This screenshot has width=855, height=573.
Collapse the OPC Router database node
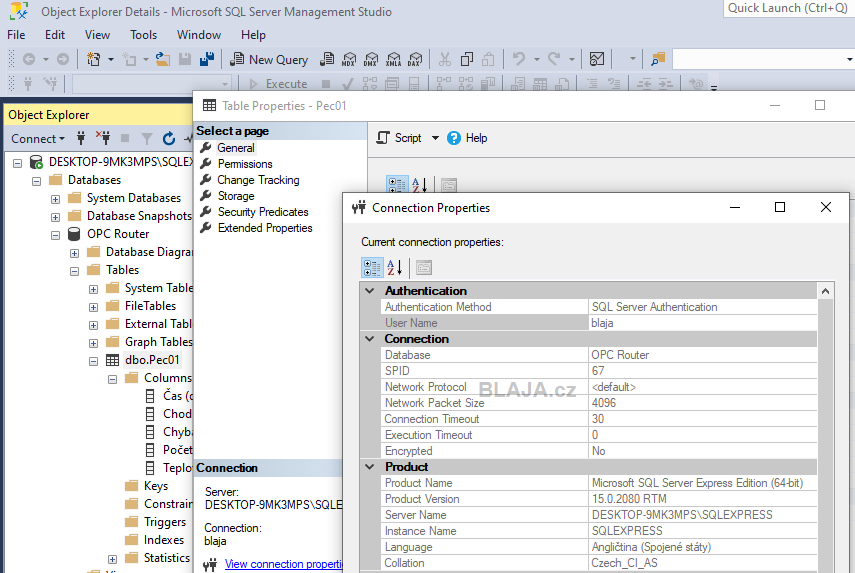tap(56, 234)
